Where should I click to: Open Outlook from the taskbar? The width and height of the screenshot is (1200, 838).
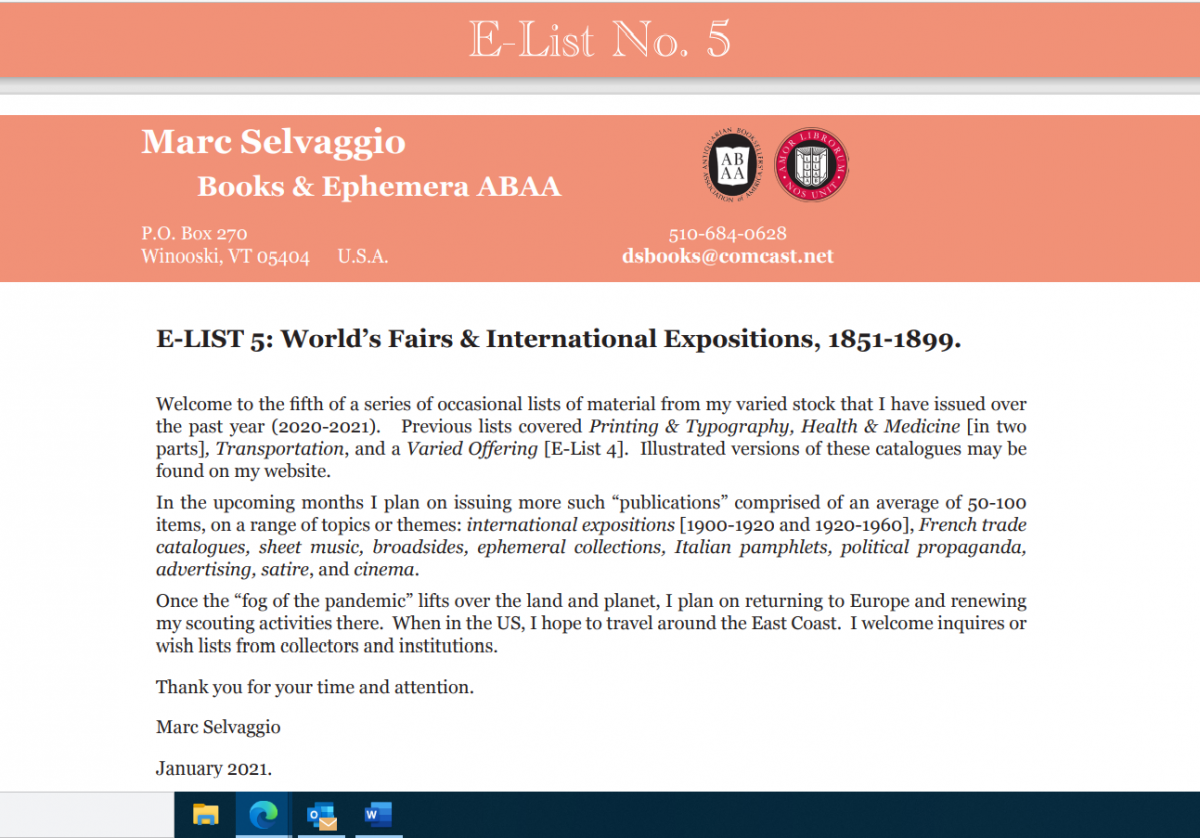321,815
